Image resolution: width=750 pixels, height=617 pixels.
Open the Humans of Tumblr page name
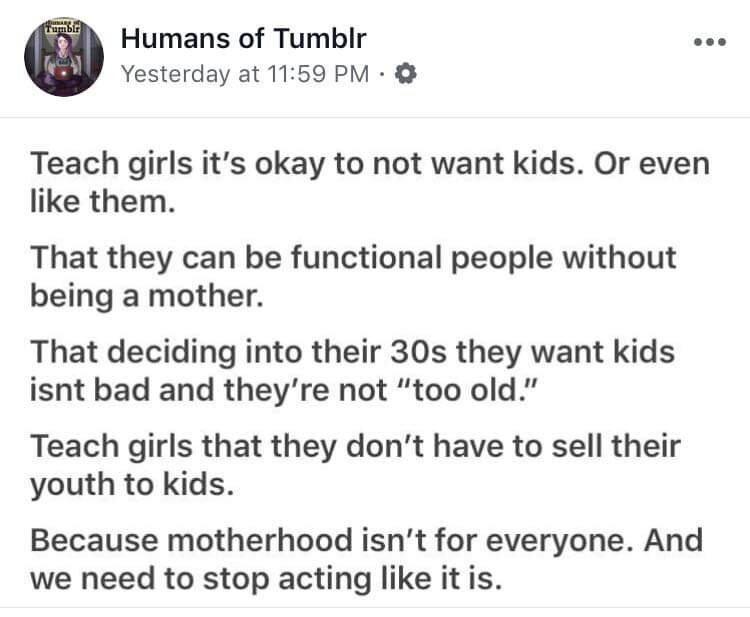(243, 38)
